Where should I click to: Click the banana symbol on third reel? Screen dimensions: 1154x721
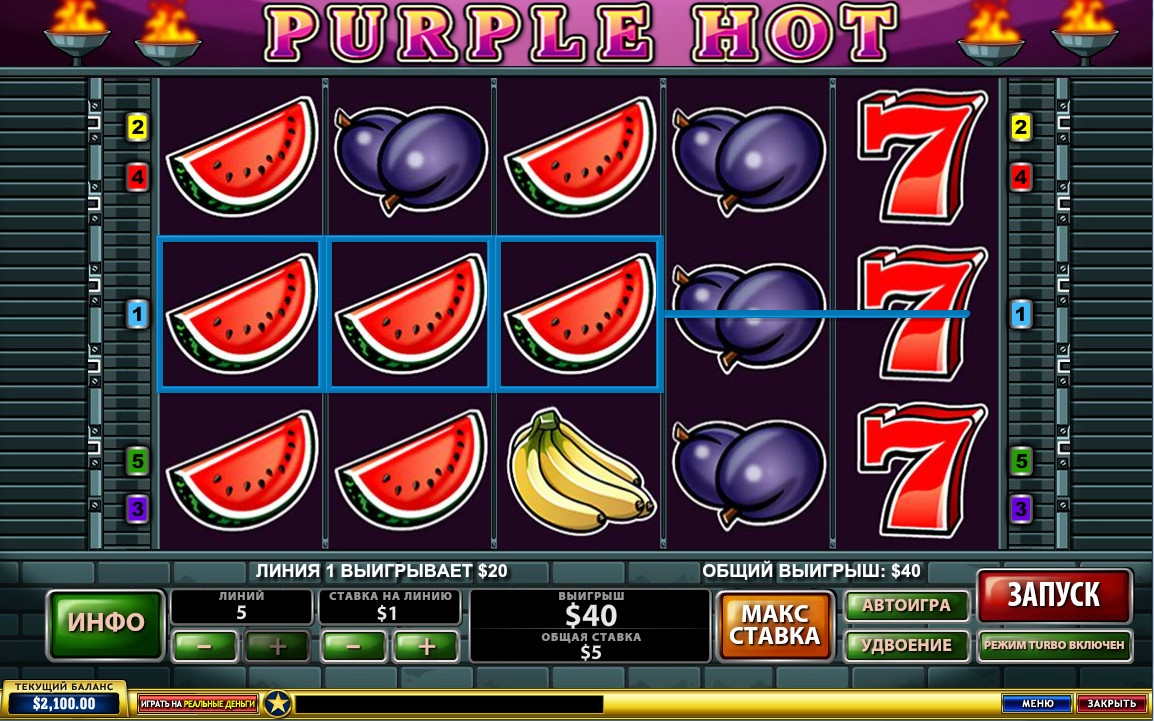579,471
